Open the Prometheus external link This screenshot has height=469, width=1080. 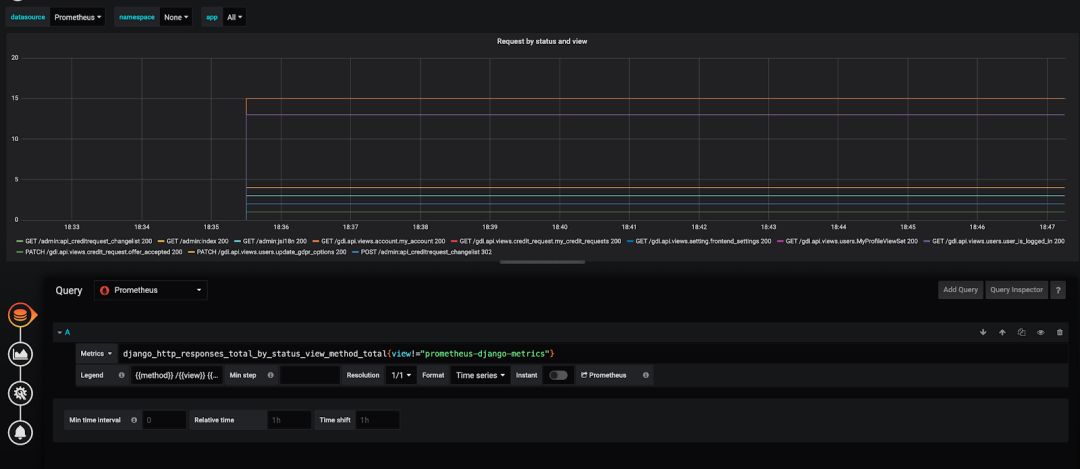coord(604,375)
